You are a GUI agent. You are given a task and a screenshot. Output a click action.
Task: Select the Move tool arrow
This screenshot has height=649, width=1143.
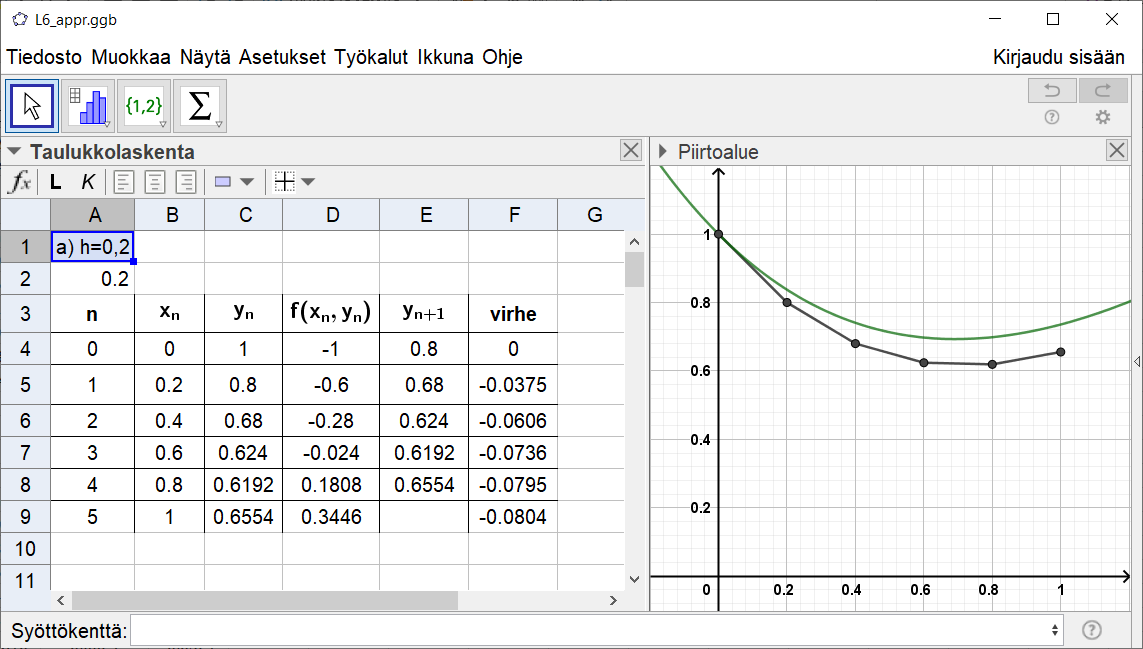click(31, 104)
